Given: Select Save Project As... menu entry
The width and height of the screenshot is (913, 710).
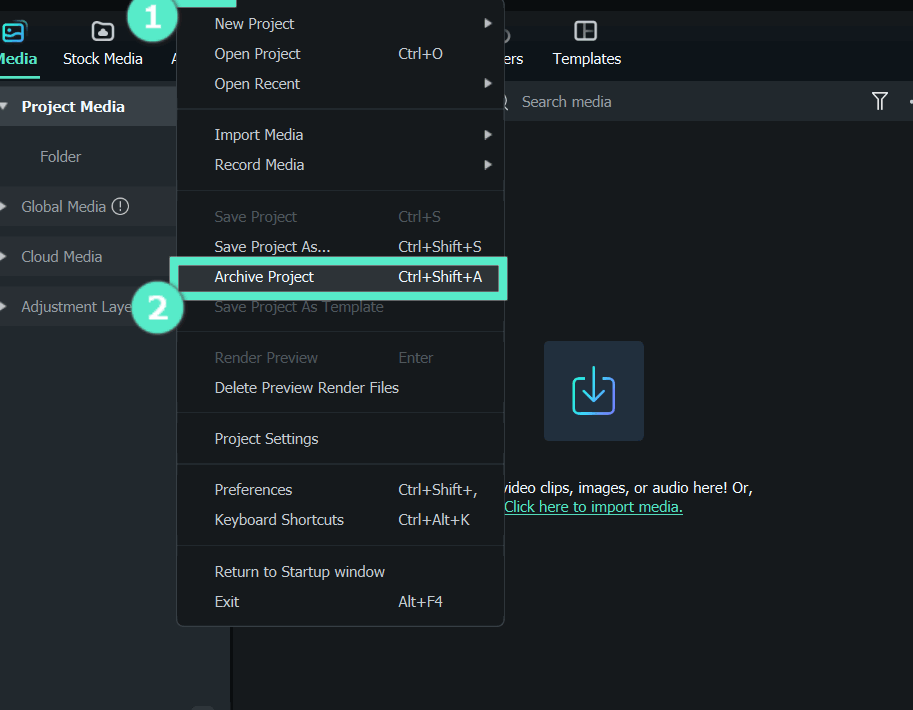Looking at the screenshot, I should [340, 247].
